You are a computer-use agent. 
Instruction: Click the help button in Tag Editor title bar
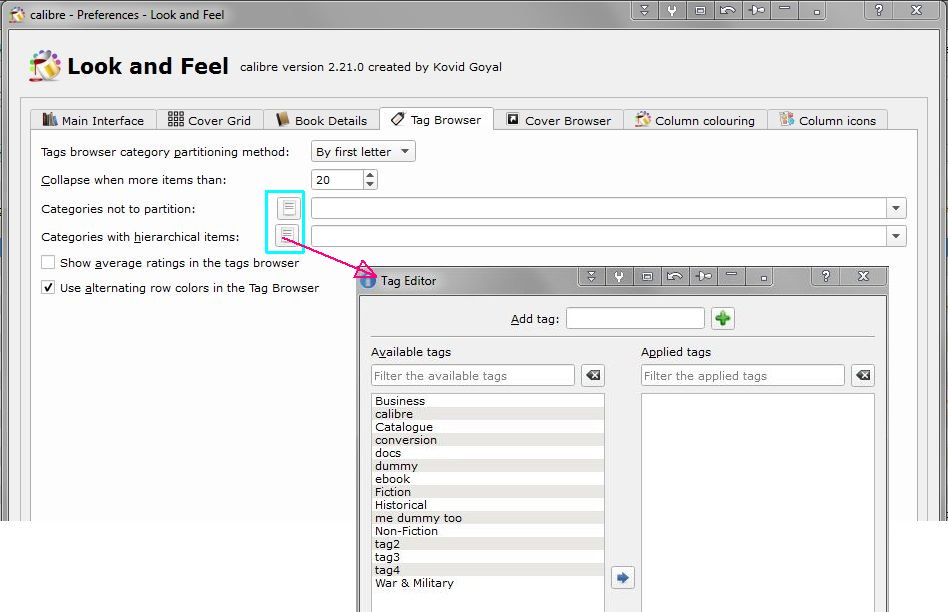826,276
